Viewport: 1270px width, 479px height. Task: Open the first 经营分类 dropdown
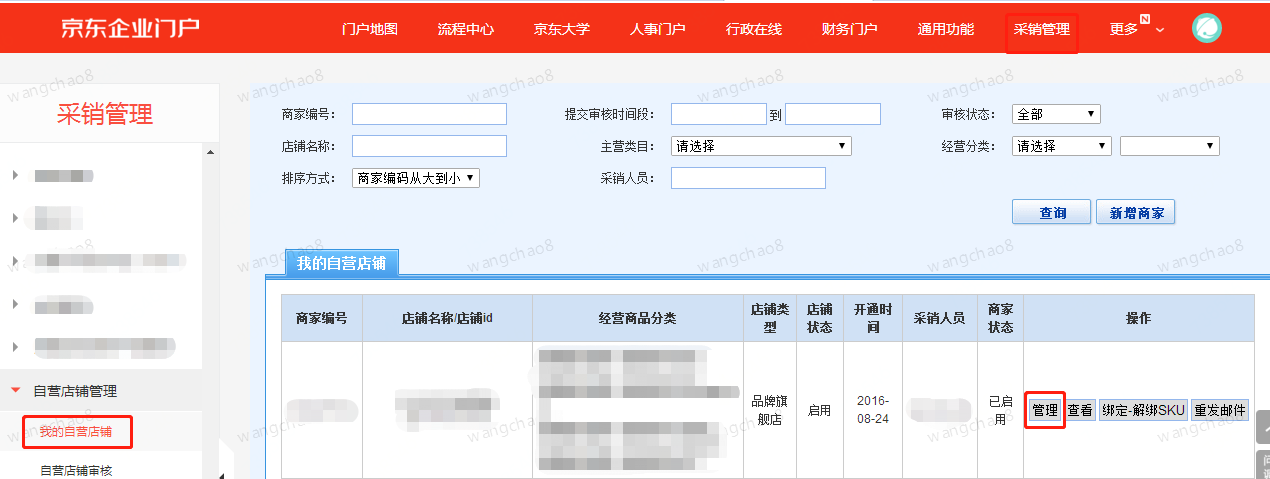pos(1062,146)
